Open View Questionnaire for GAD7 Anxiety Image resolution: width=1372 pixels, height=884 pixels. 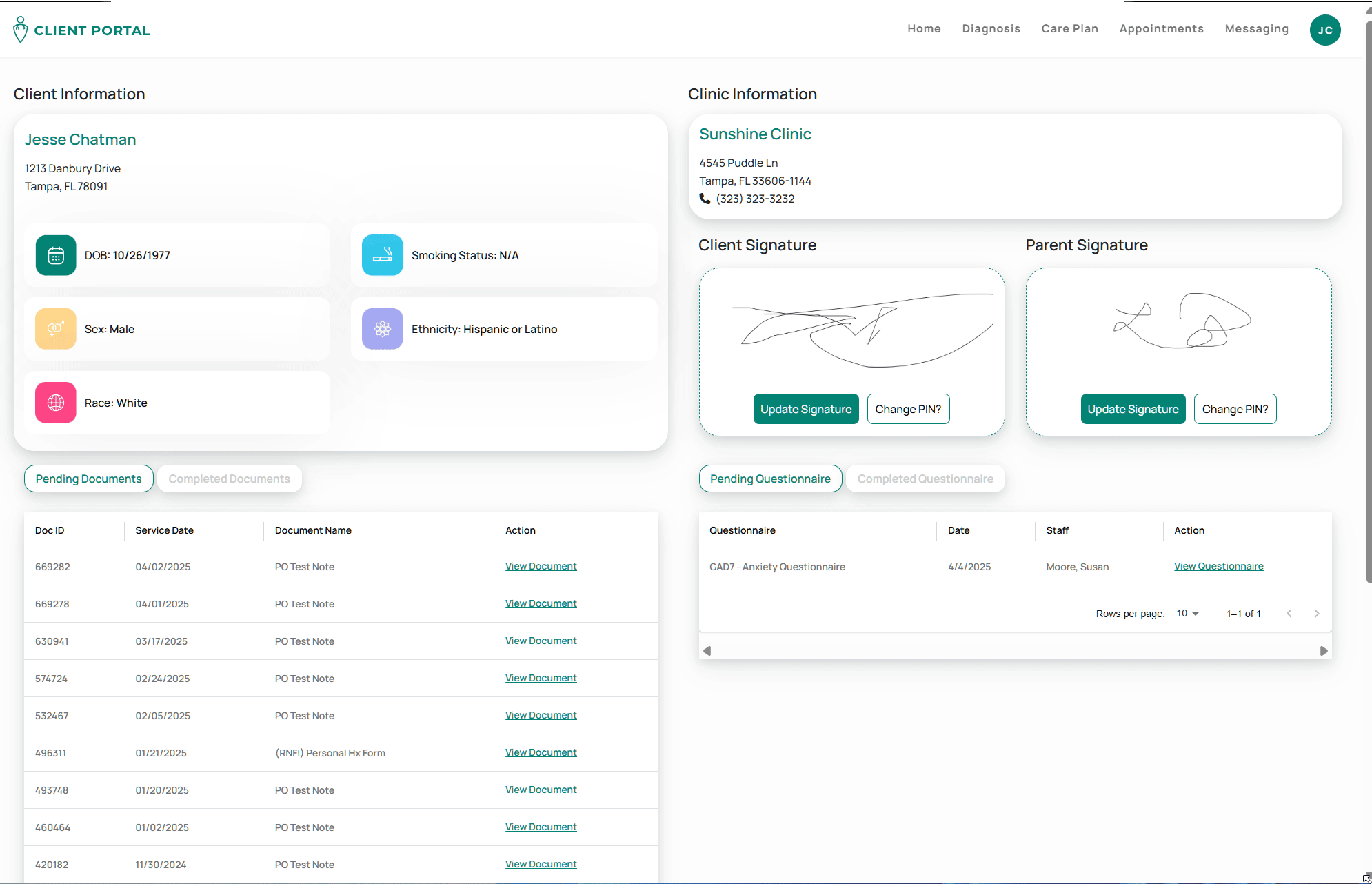[x=1218, y=566]
